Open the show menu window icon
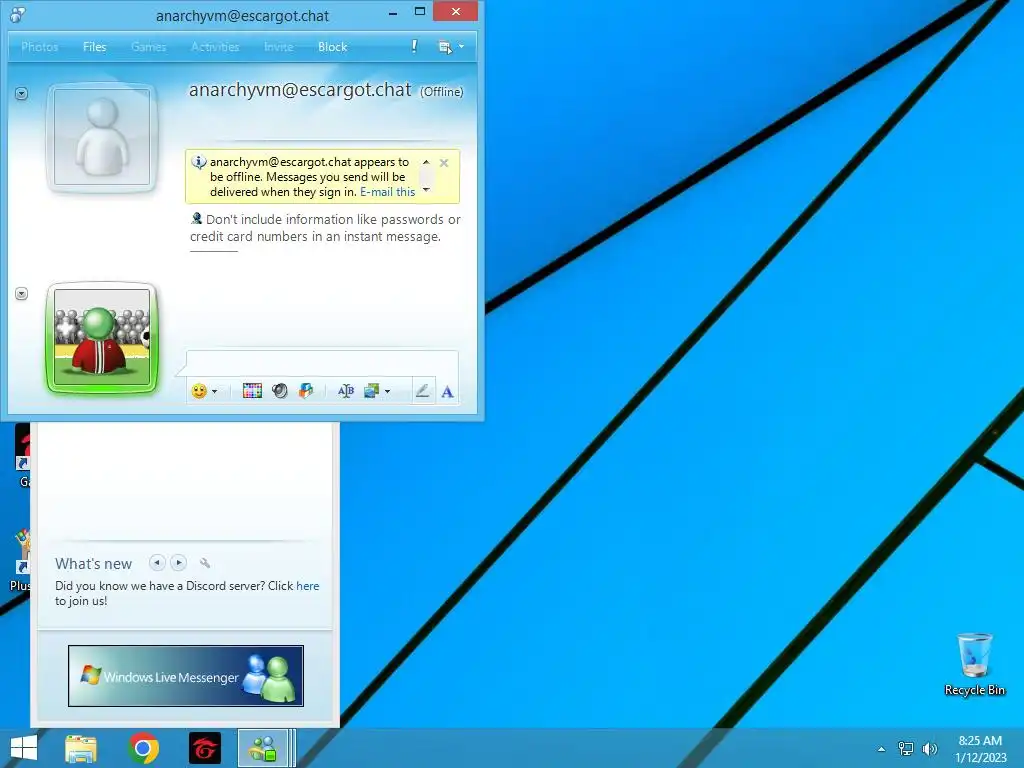This screenshot has height=768, width=1024. click(445, 47)
